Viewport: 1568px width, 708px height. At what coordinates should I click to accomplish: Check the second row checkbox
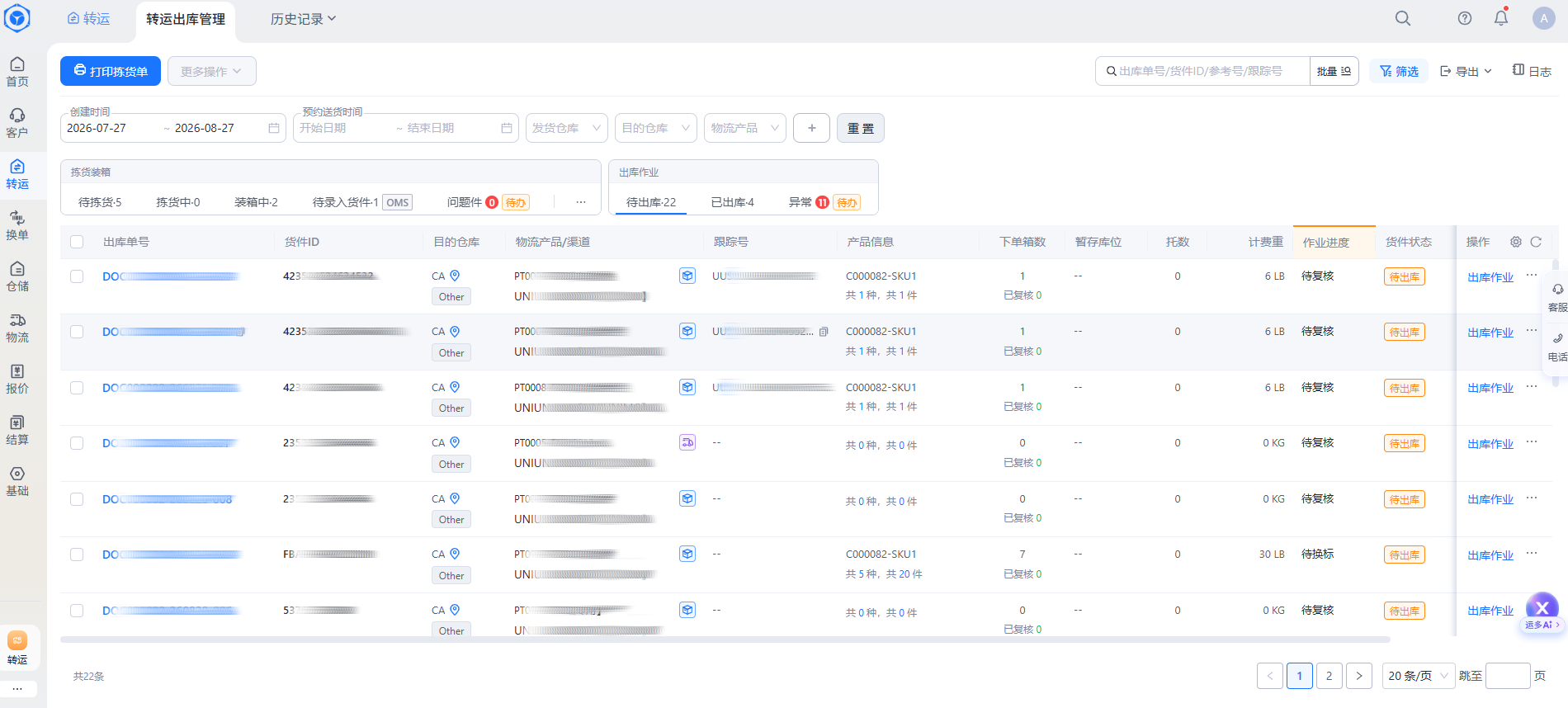(x=77, y=332)
